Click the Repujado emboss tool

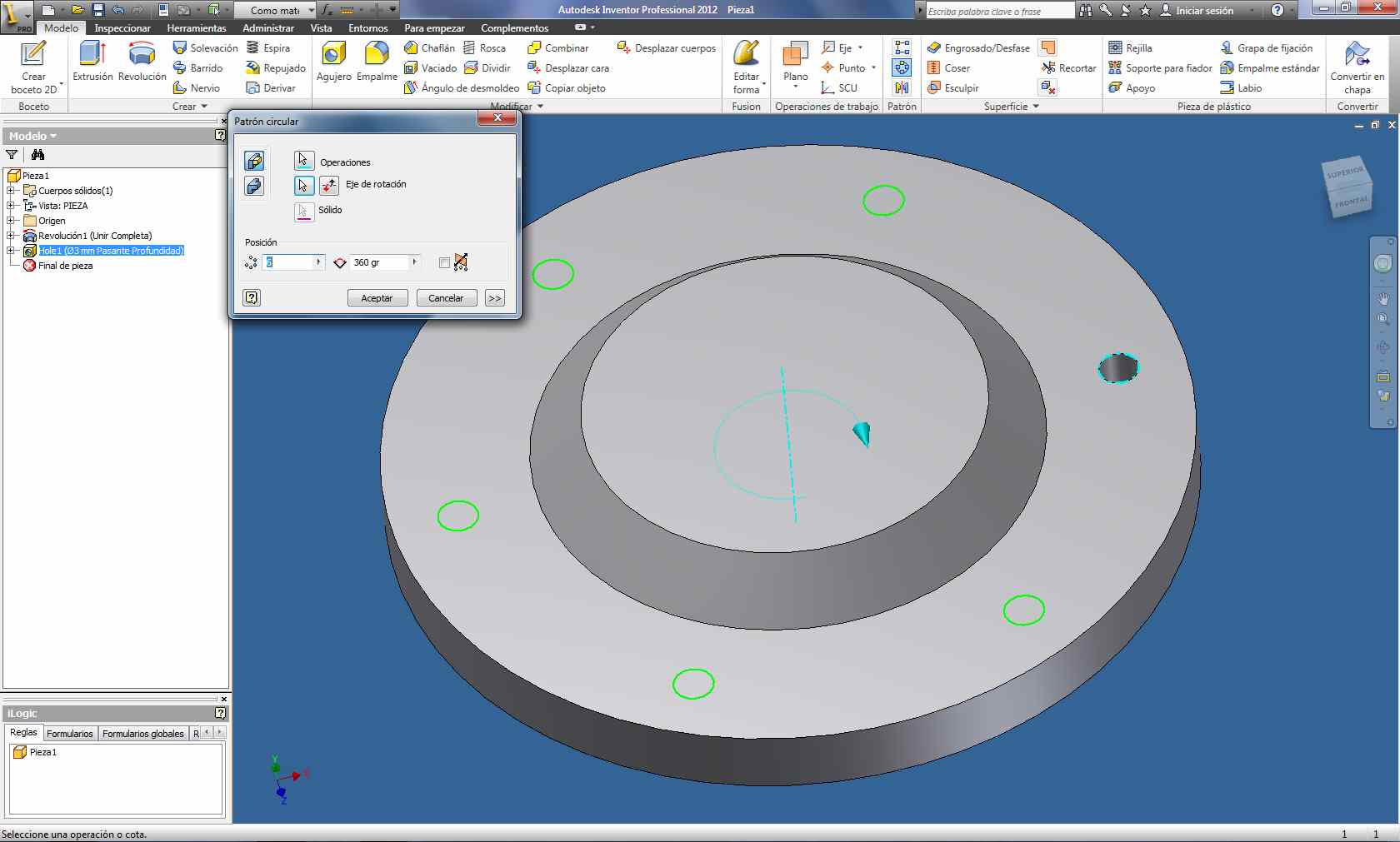276,68
